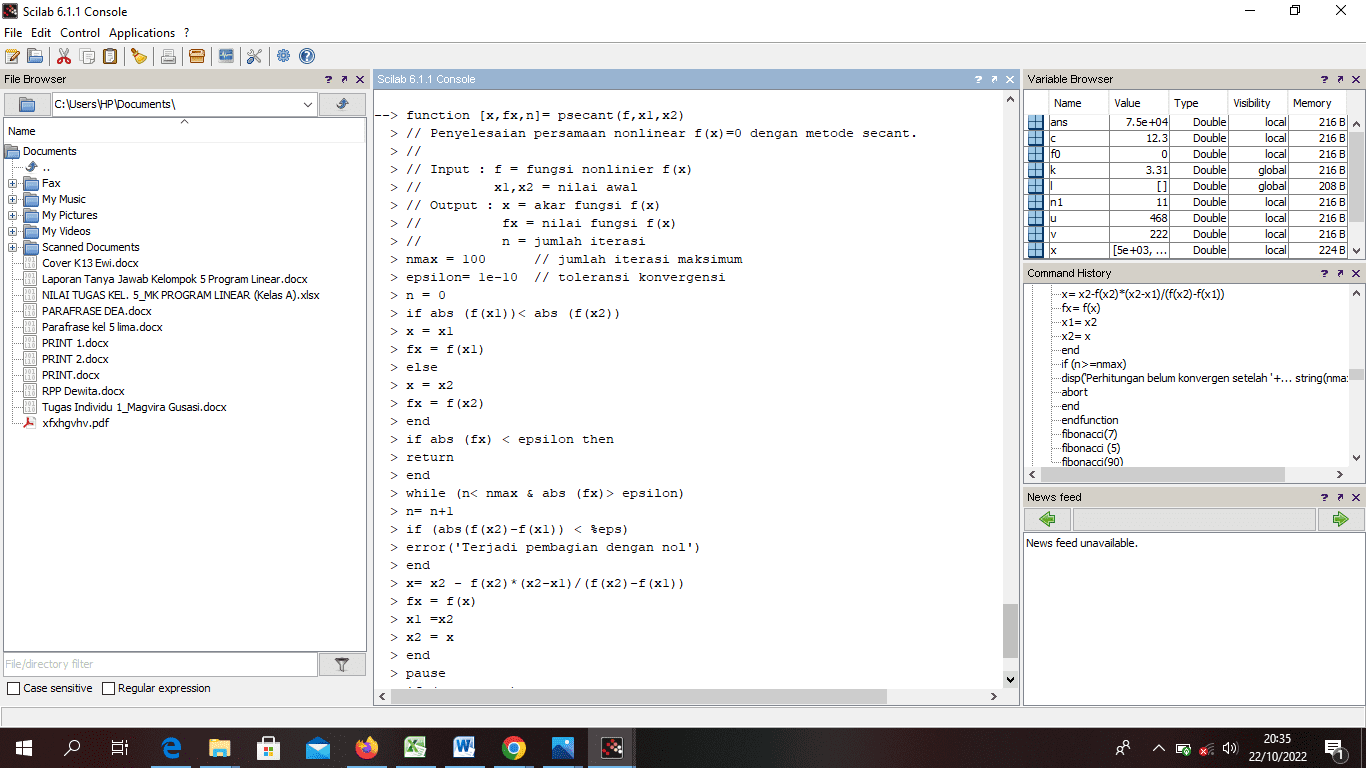Open Google Chrome from taskbar

click(x=513, y=747)
